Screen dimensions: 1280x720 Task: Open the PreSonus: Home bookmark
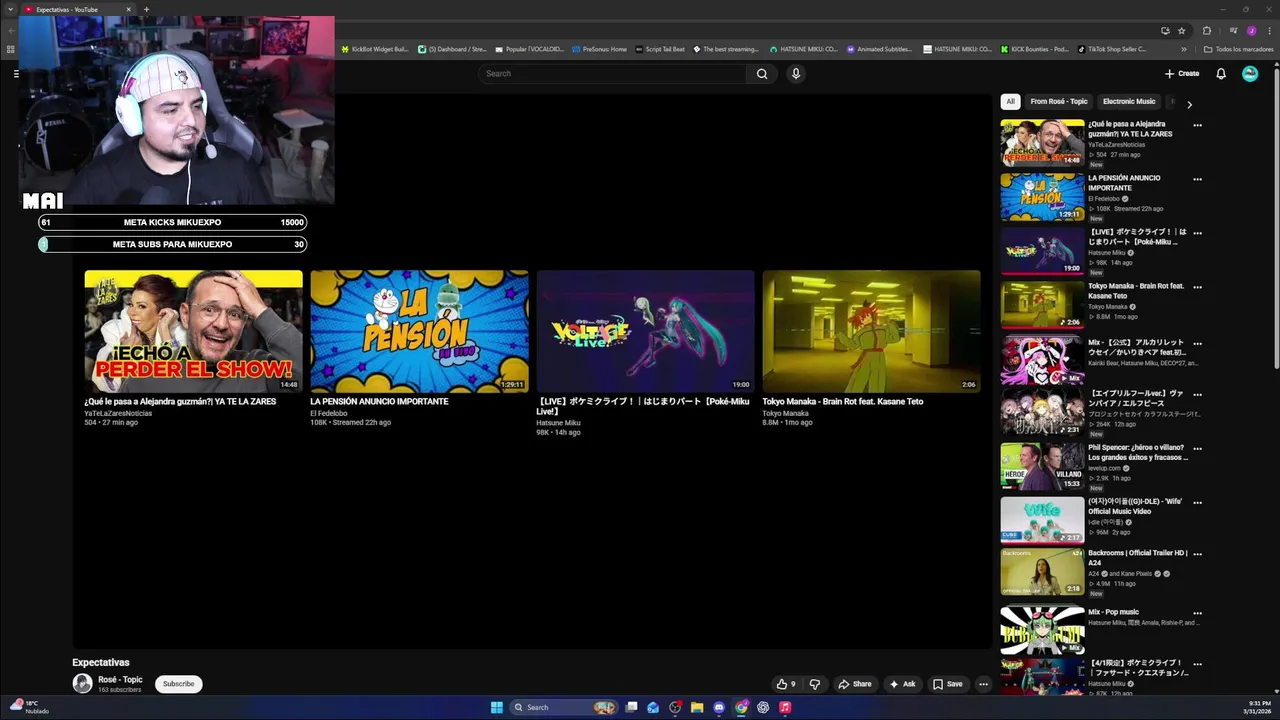[x=599, y=49]
